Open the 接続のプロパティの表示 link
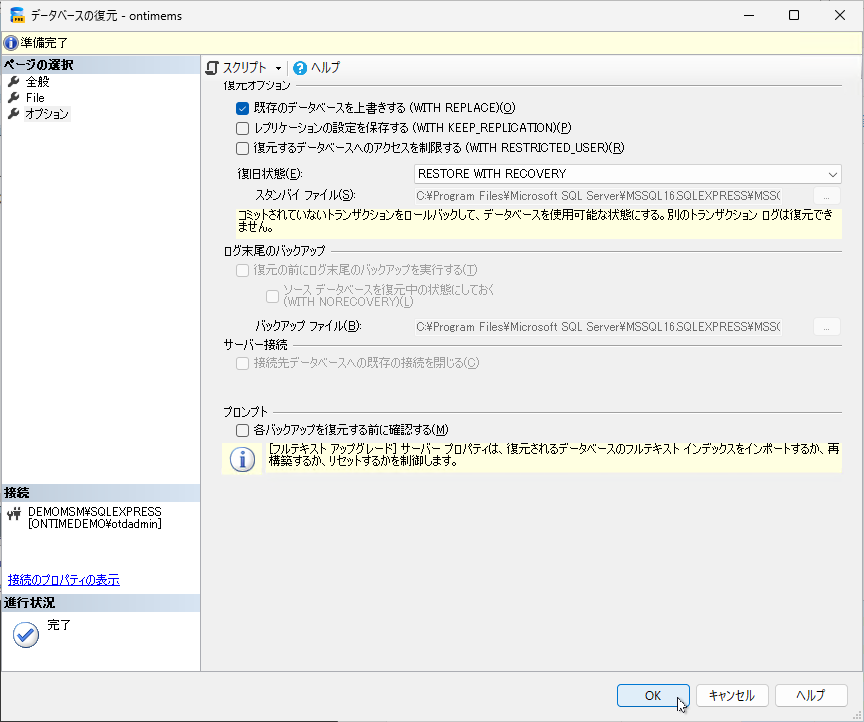The height and width of the screenshot is (722, 864). 64,580
